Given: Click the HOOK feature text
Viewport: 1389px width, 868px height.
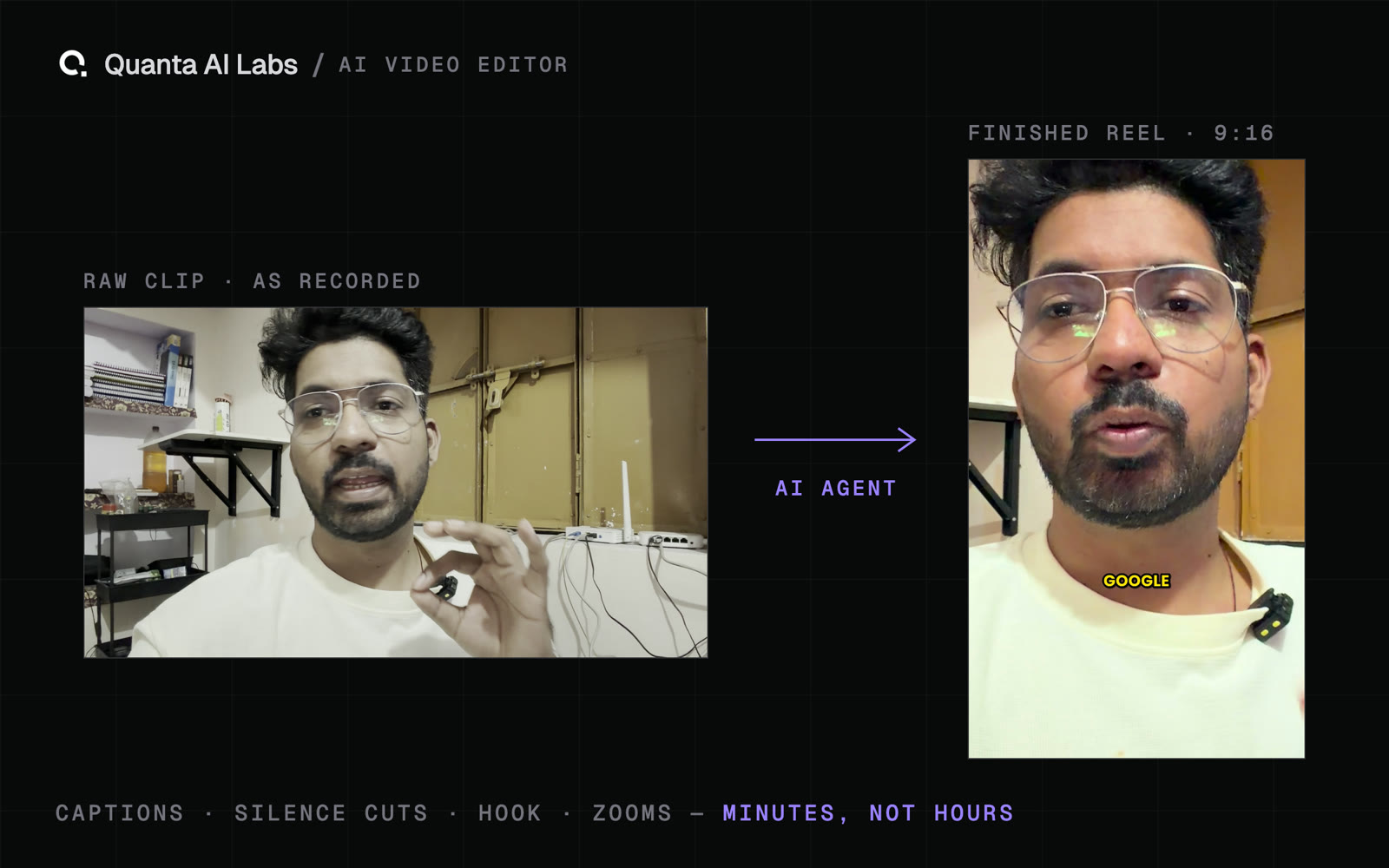Looking at the screenshot, I should click(x=510, y=813).
